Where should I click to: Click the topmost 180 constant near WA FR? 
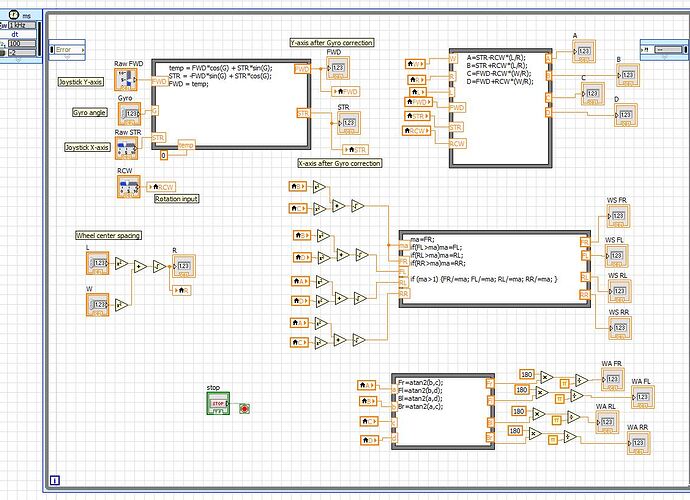(x=526, y=375)
